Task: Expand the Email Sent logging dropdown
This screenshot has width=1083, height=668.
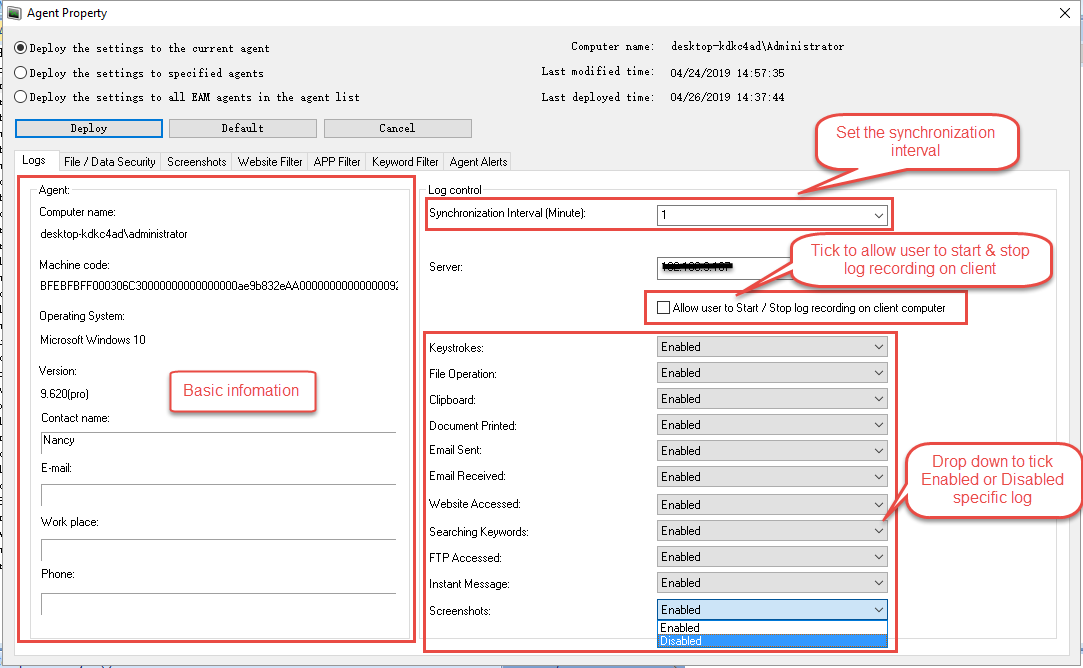Action: click(877, 450)
